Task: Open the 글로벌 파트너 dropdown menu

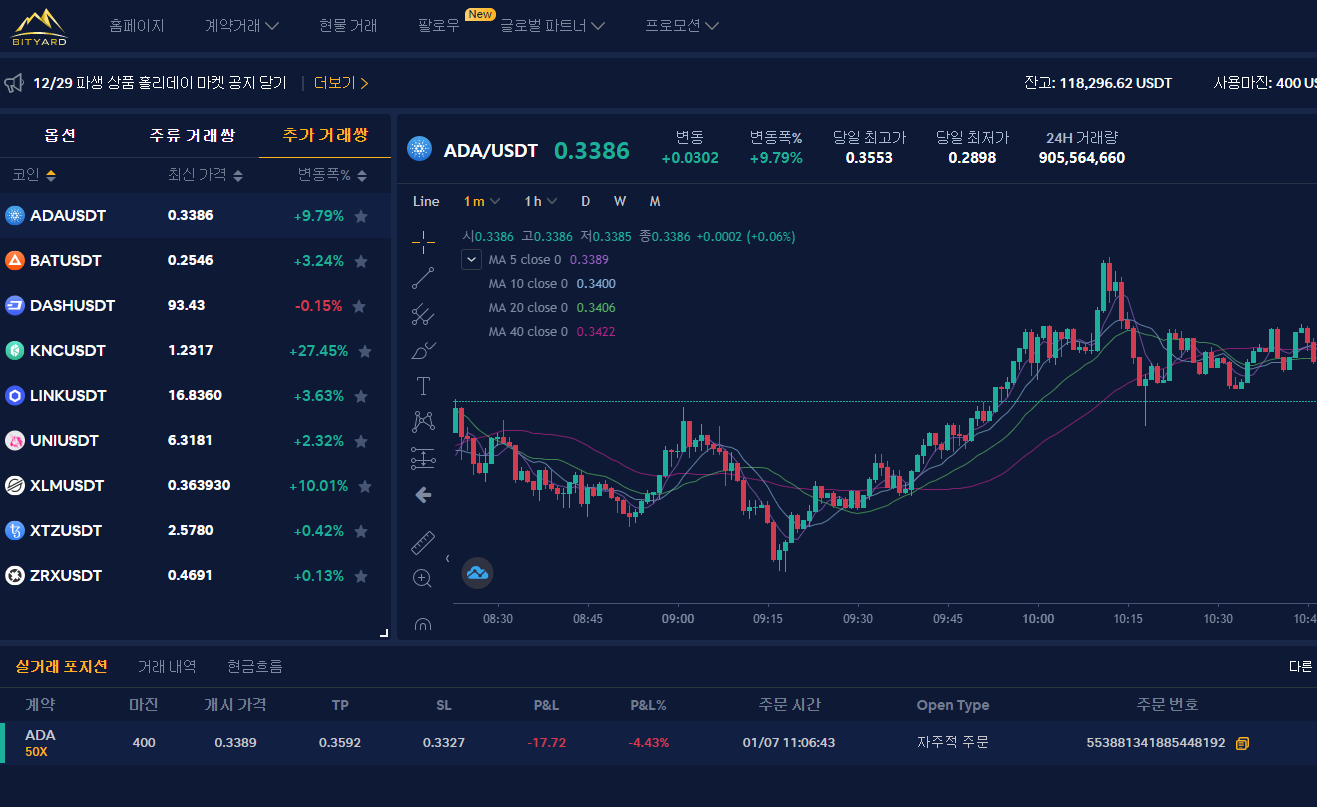Action: click(552, 26)
